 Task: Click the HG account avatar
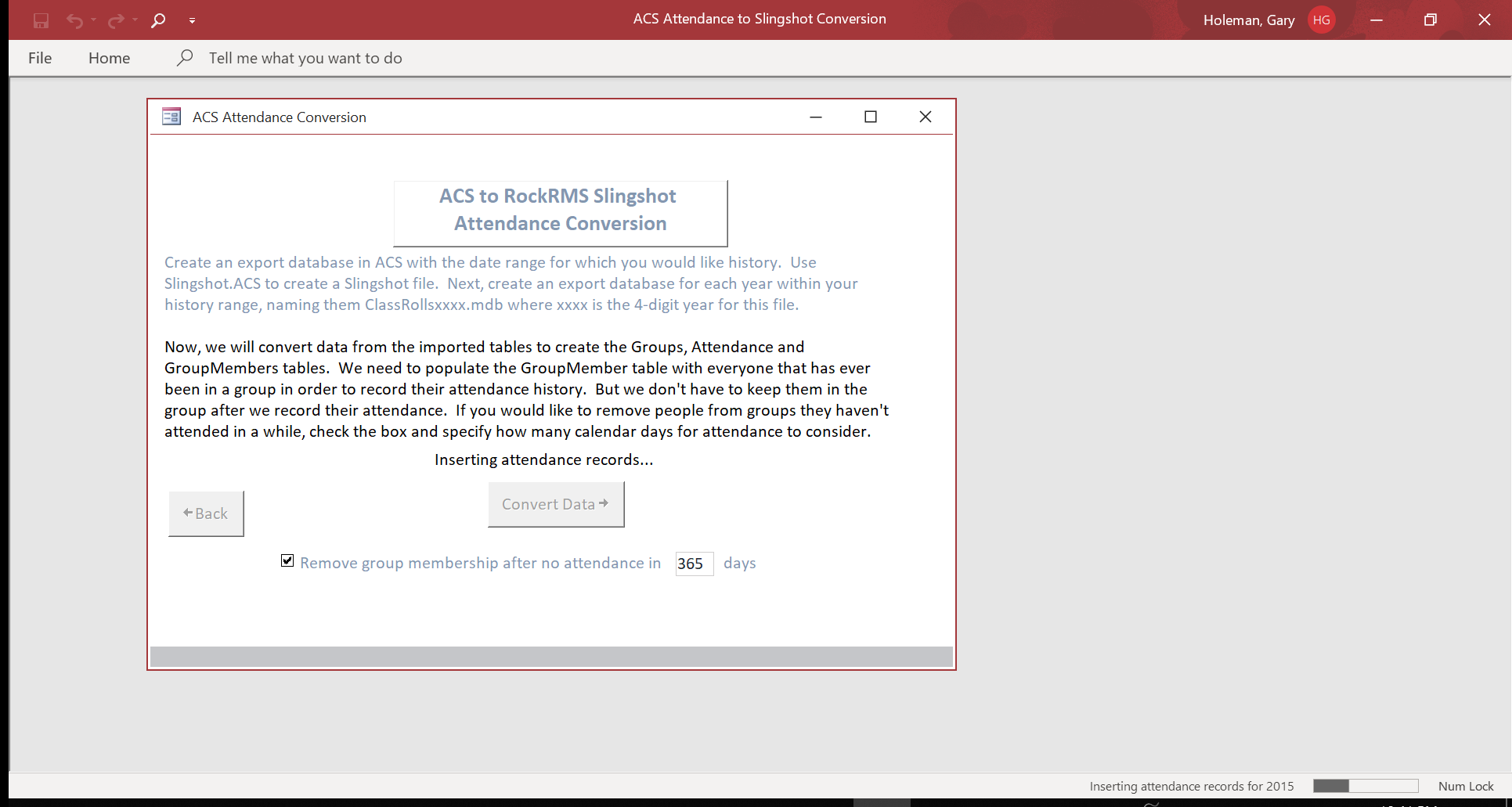pos(1322,20)
